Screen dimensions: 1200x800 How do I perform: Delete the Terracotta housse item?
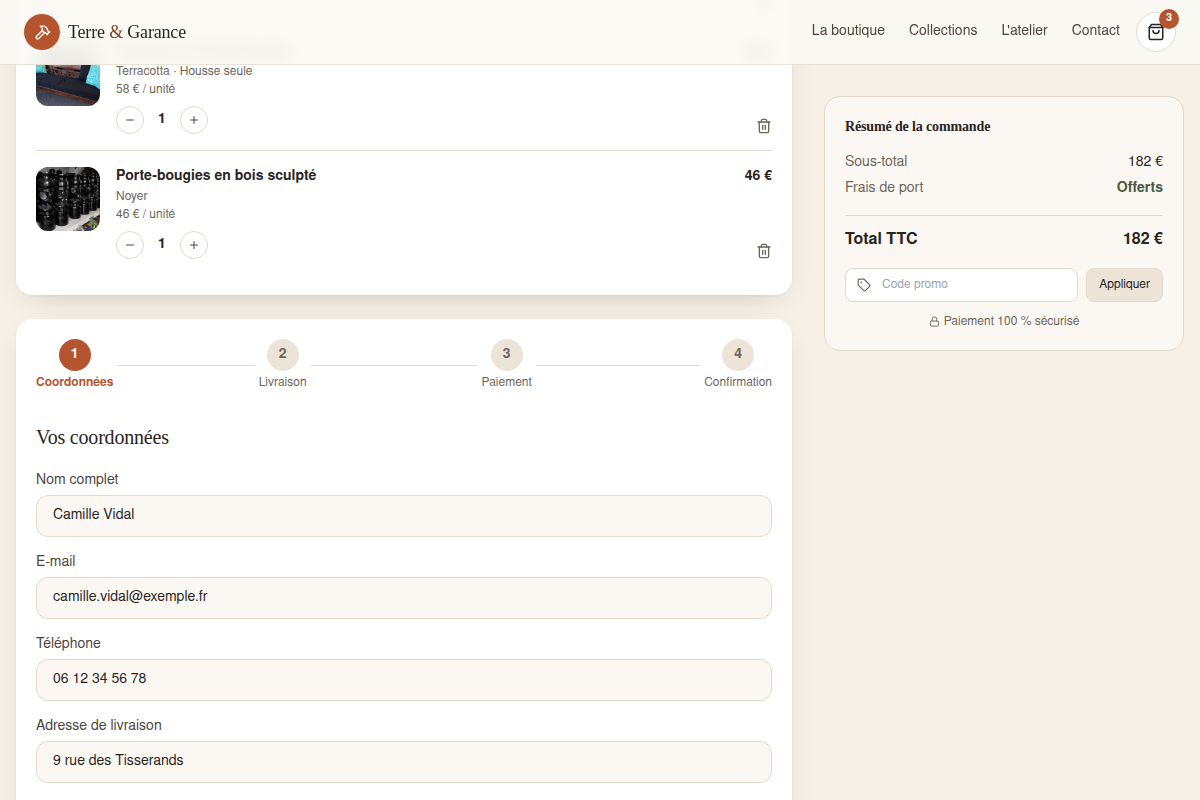point(764,126)
